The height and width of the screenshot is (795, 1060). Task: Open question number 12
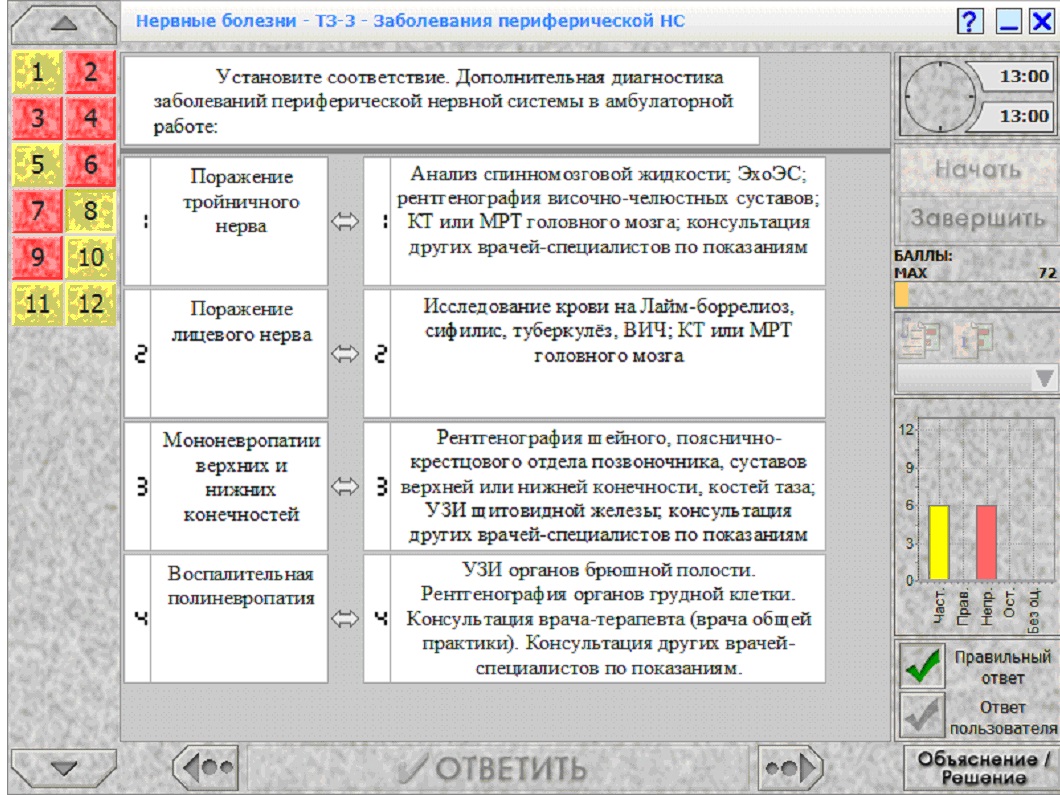pos(91,304)
